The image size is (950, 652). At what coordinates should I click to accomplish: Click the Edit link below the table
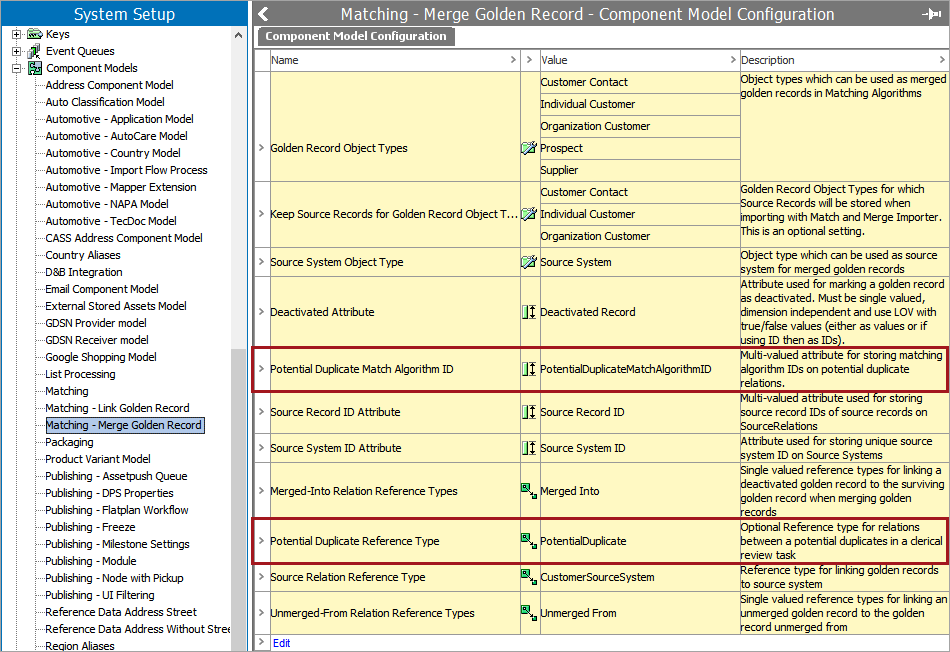click(281, 643)
